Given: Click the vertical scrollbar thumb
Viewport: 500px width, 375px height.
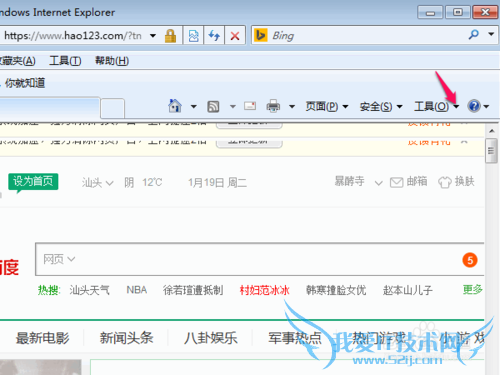Looking at the screenshot, I should pyautogui.click(x=491, y=151).
